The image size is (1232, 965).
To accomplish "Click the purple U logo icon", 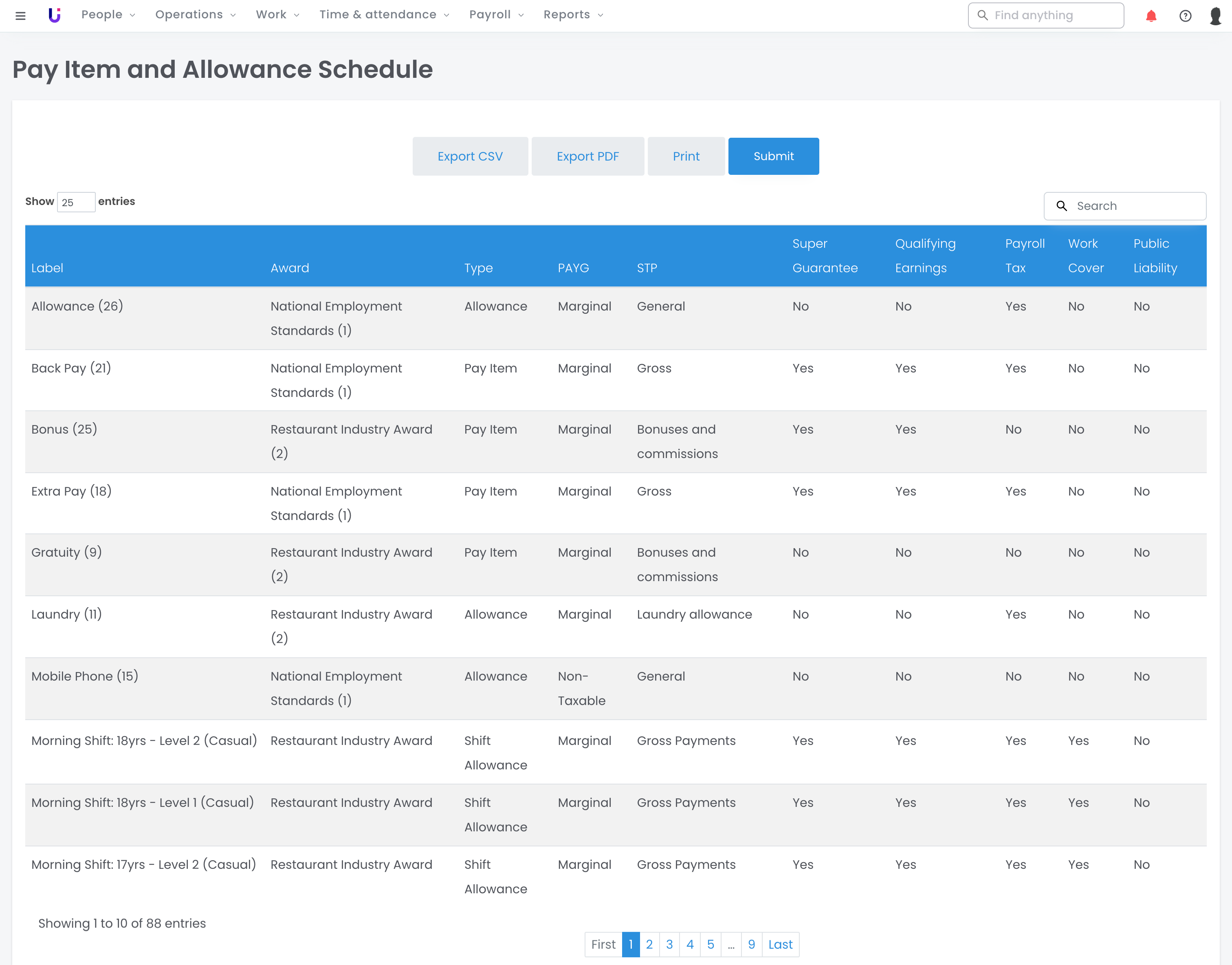I will point(54,15).
